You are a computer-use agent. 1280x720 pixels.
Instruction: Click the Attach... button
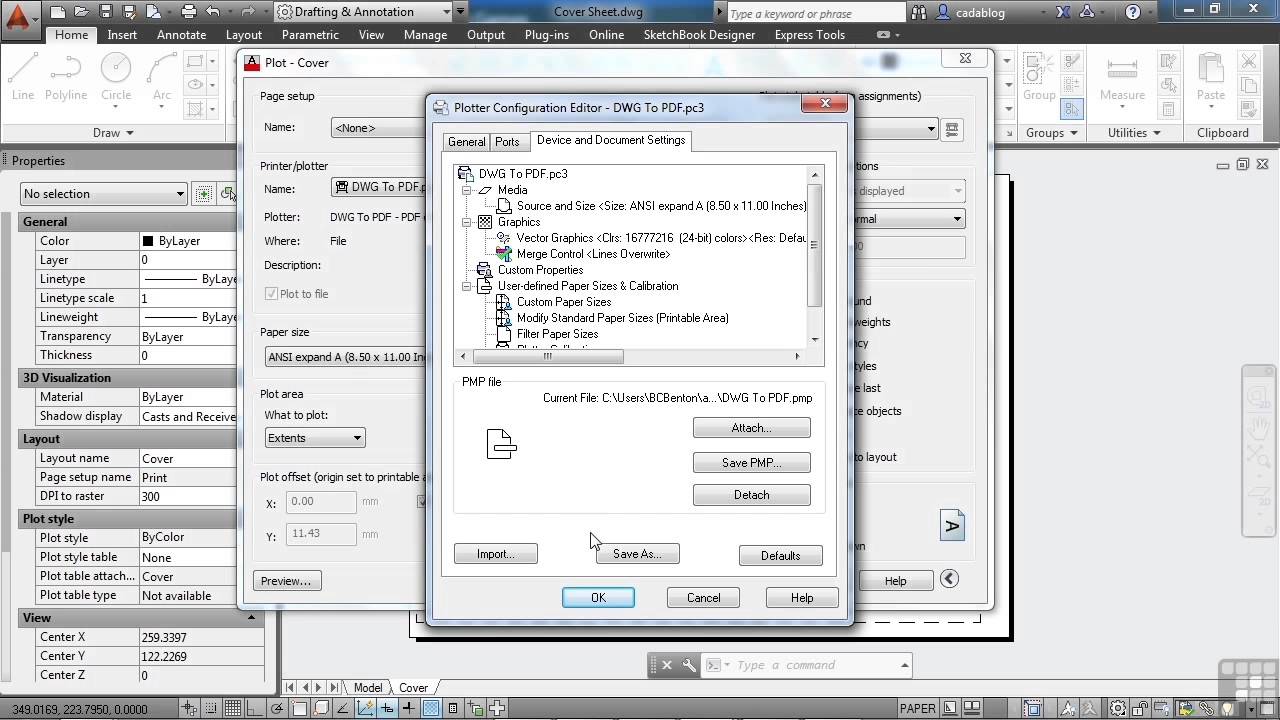coord(751,428)
